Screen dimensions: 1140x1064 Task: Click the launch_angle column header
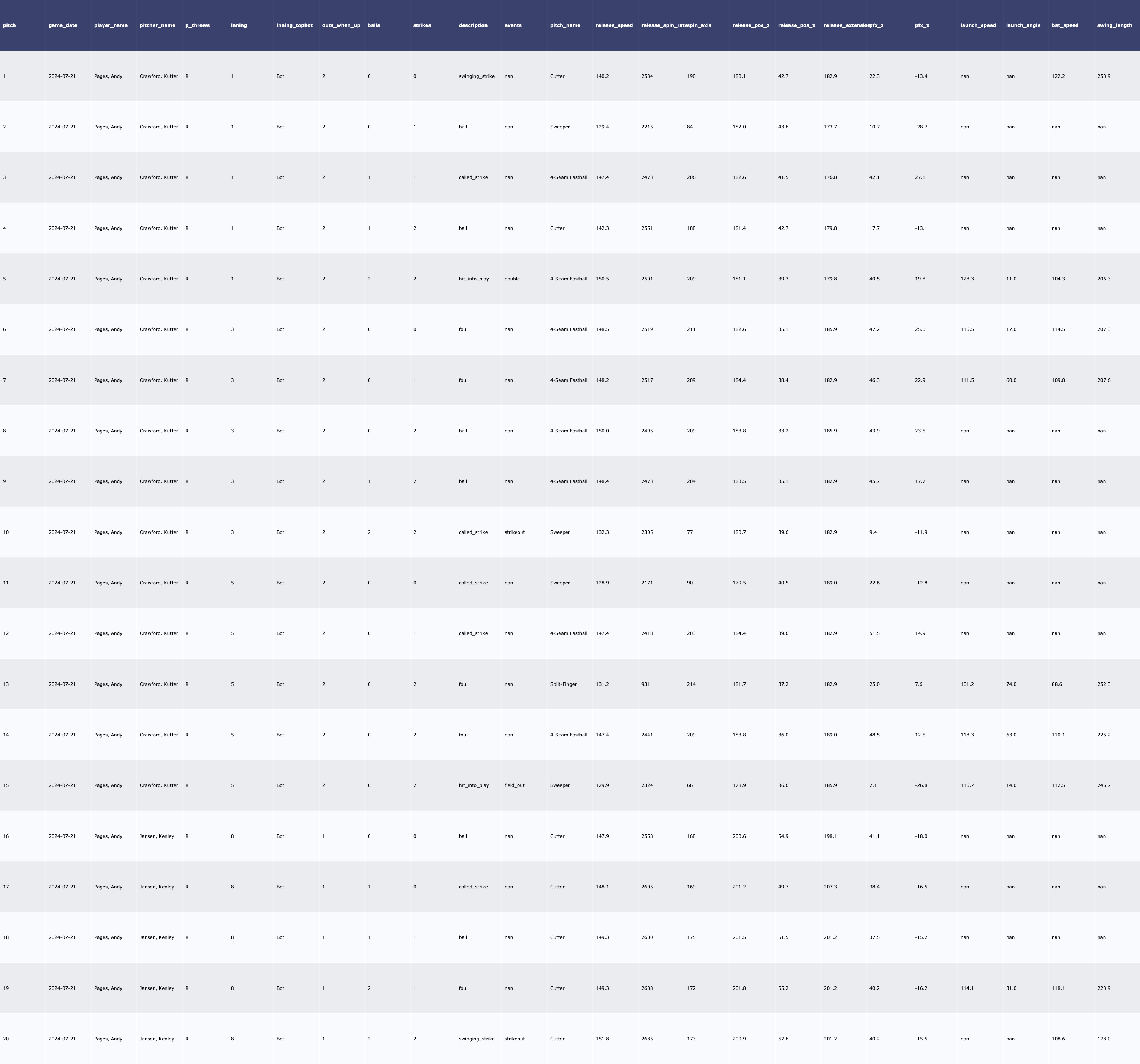1023,25
